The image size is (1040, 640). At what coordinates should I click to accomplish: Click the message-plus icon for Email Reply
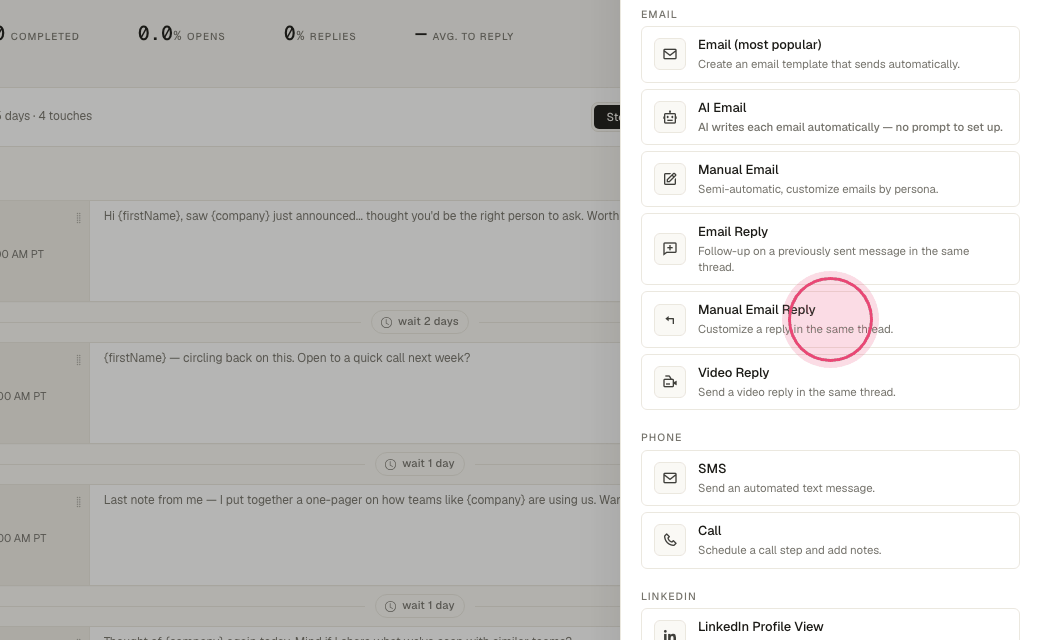tap(670, 249)
